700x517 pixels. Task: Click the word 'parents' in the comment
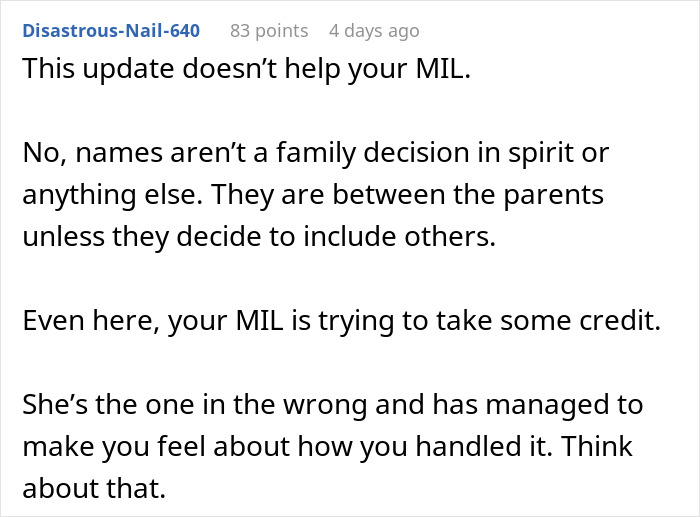554,196
